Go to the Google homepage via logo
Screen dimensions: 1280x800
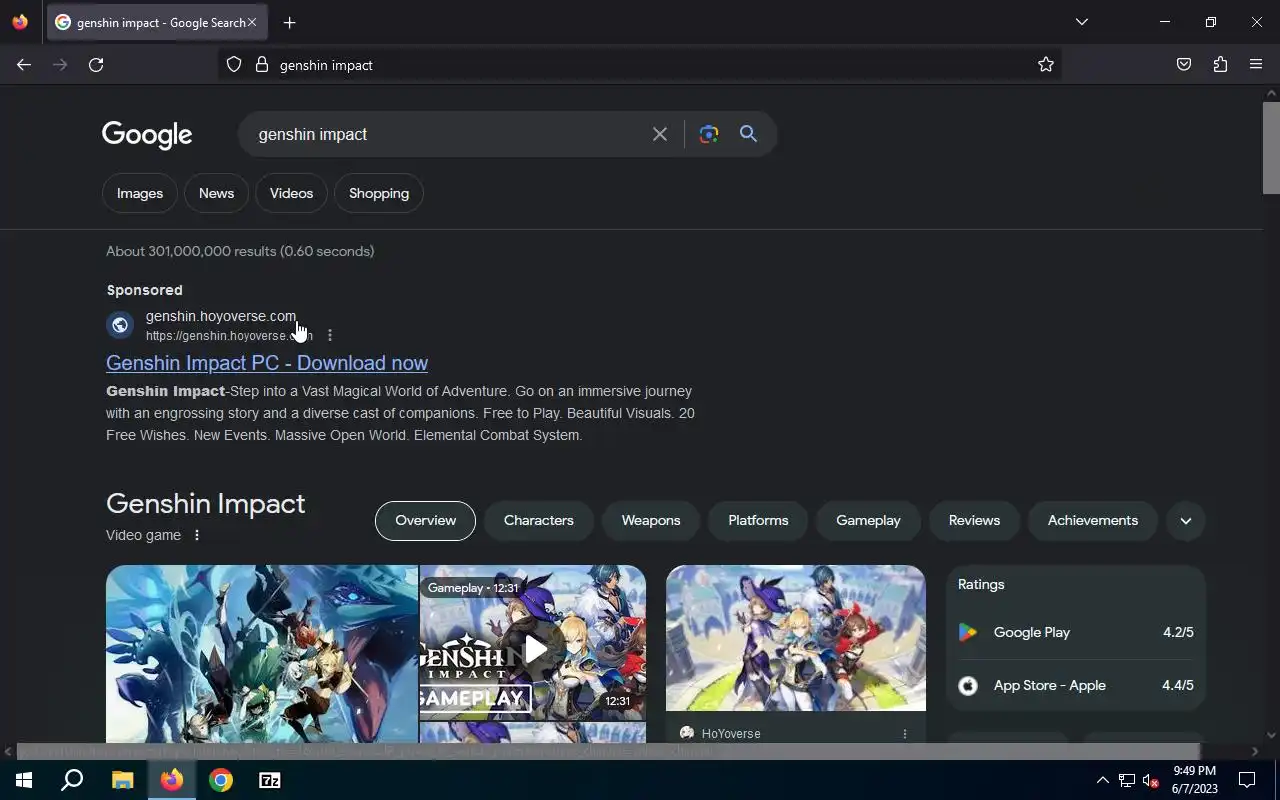click(147, 135)
